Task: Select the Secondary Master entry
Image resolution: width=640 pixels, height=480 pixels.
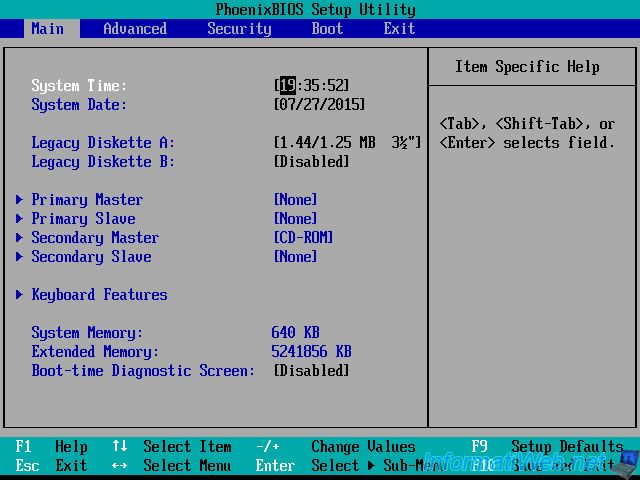Action: click(95, 238)
